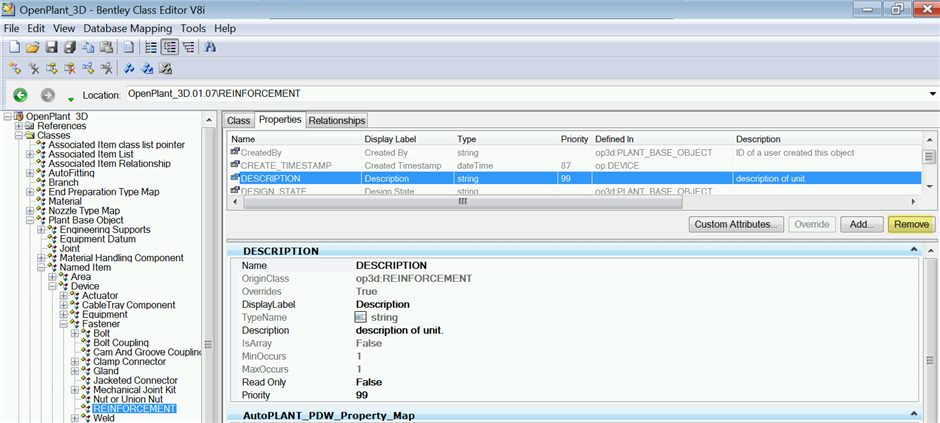This screenshot has width=940, height=423.
Task: Click the gray checkered toolbar icon
Action: 166,68
